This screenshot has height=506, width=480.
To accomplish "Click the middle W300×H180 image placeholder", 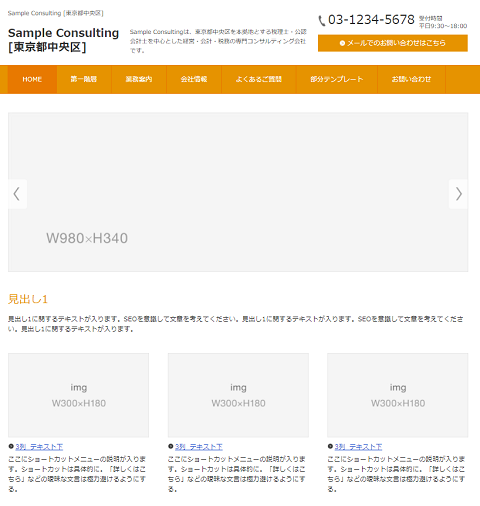I will pyautogui.click(x=238, y=395).
